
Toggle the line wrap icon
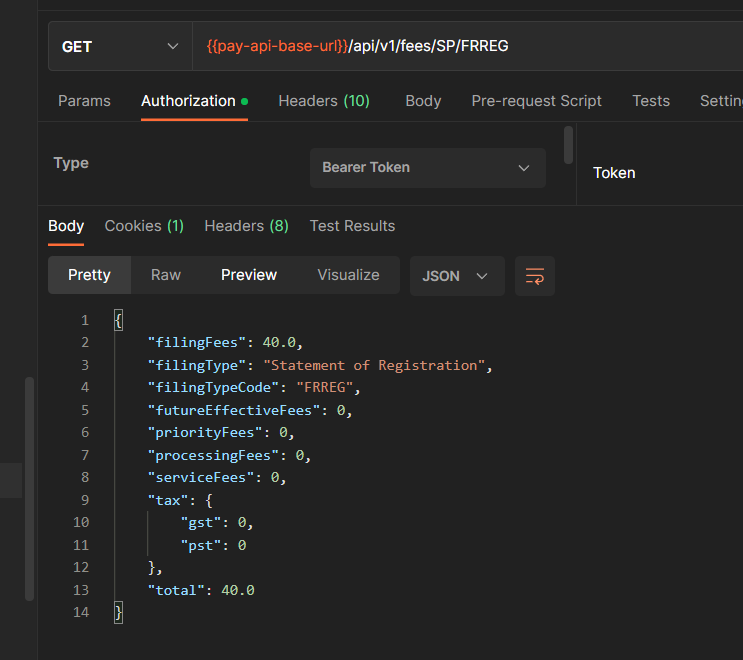[535, 276]
